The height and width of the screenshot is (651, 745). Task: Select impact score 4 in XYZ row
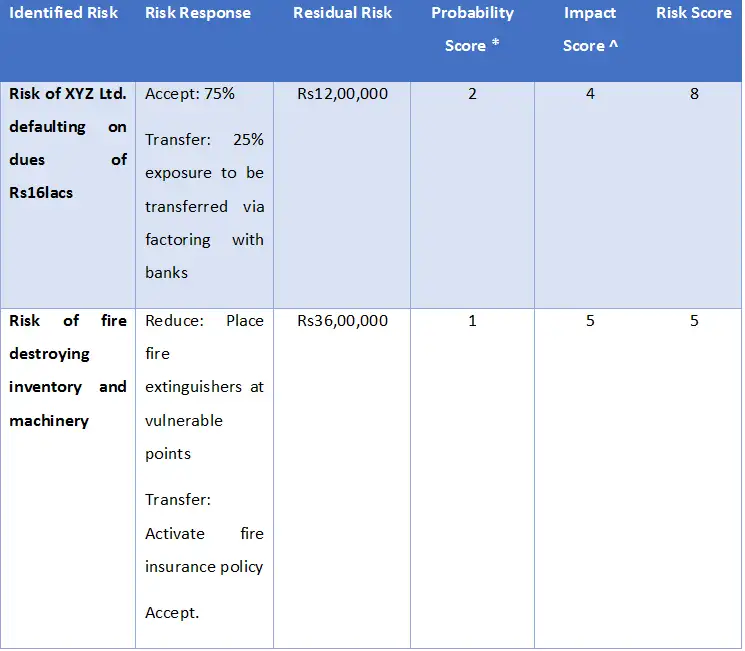tap(590, 94)
